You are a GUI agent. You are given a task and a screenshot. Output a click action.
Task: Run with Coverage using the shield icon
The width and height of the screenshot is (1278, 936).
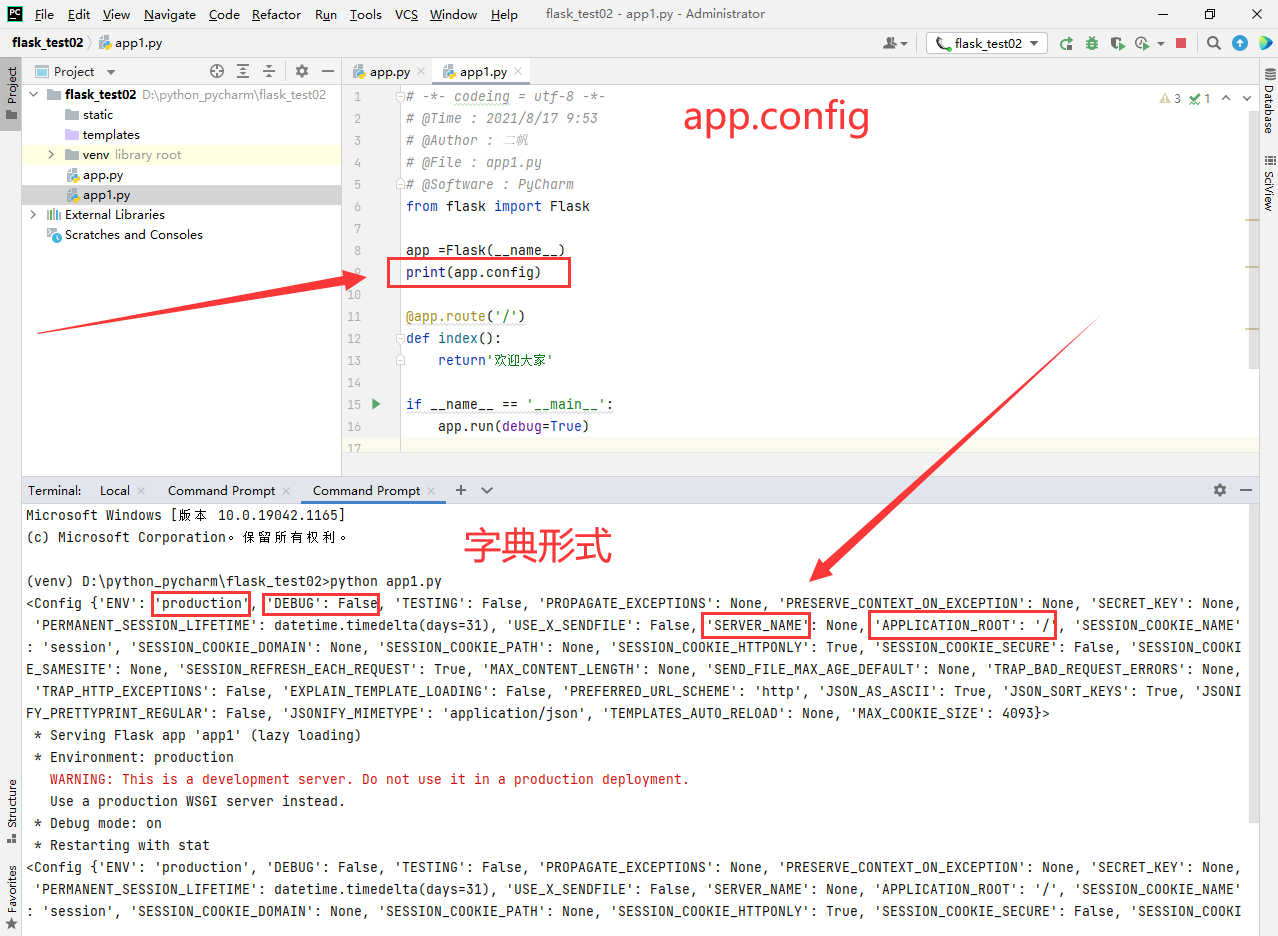[1117, 43]
